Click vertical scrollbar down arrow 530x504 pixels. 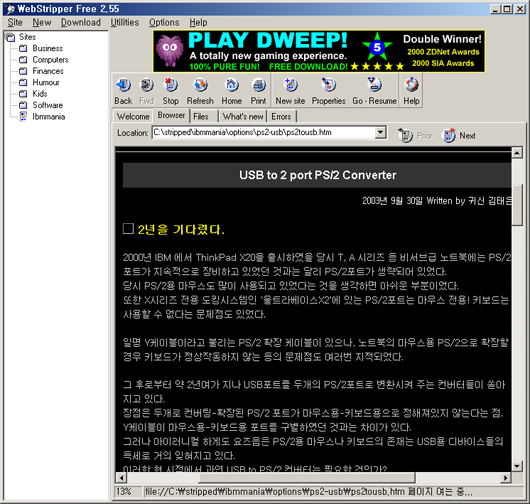tap(517, 466)
